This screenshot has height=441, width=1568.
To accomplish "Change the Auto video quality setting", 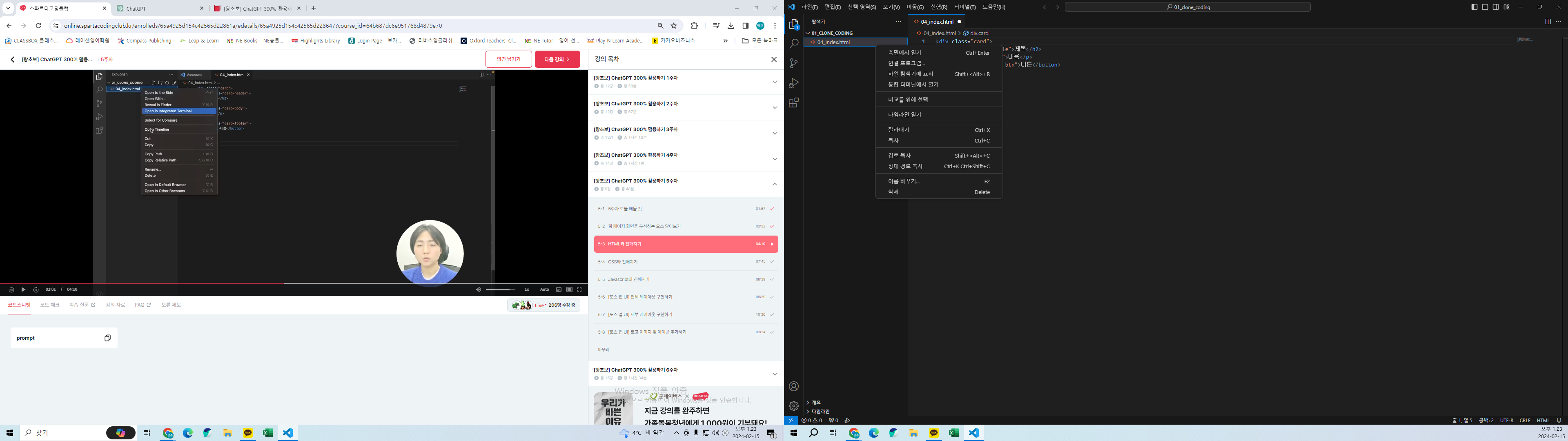I will click(544, 290).
